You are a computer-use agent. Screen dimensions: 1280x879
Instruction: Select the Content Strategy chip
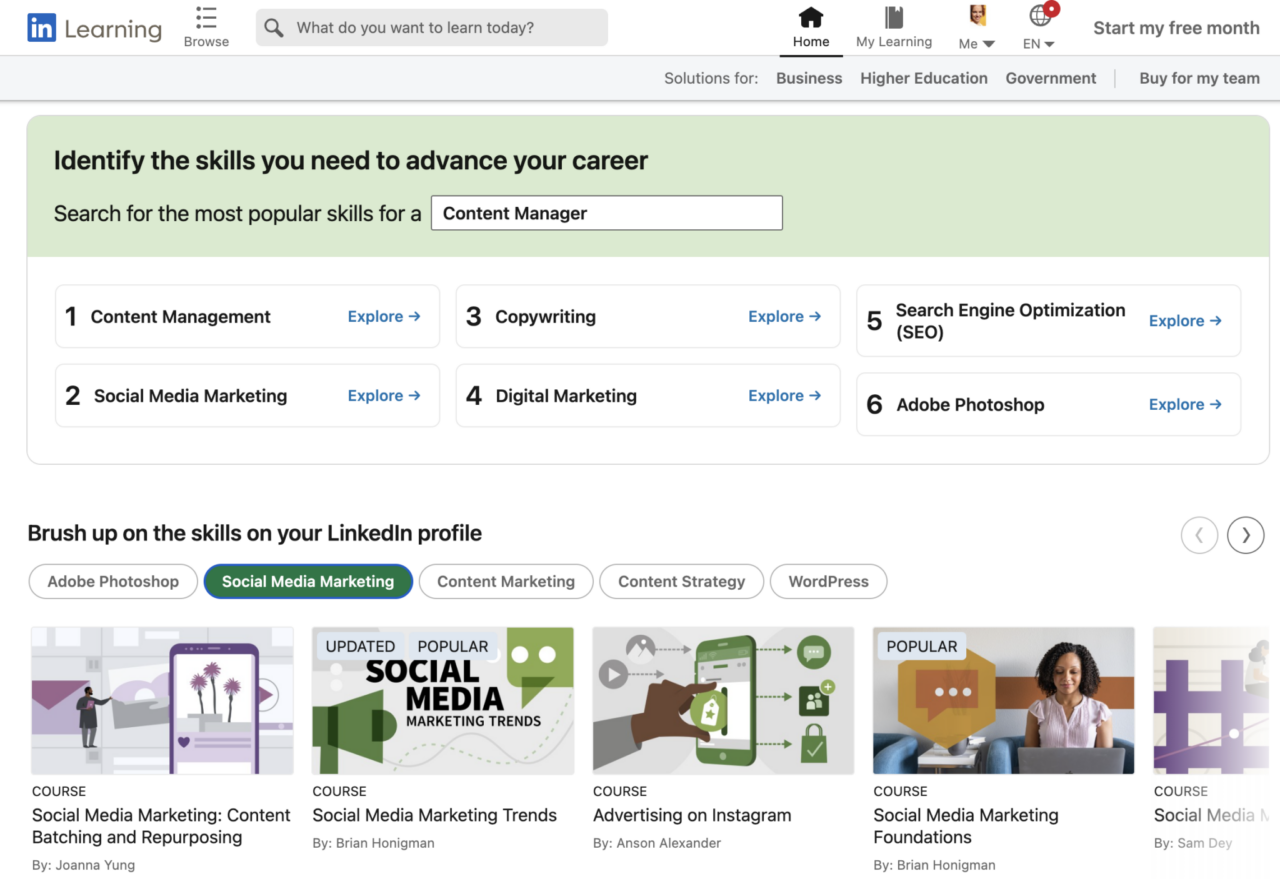(682, 581)
